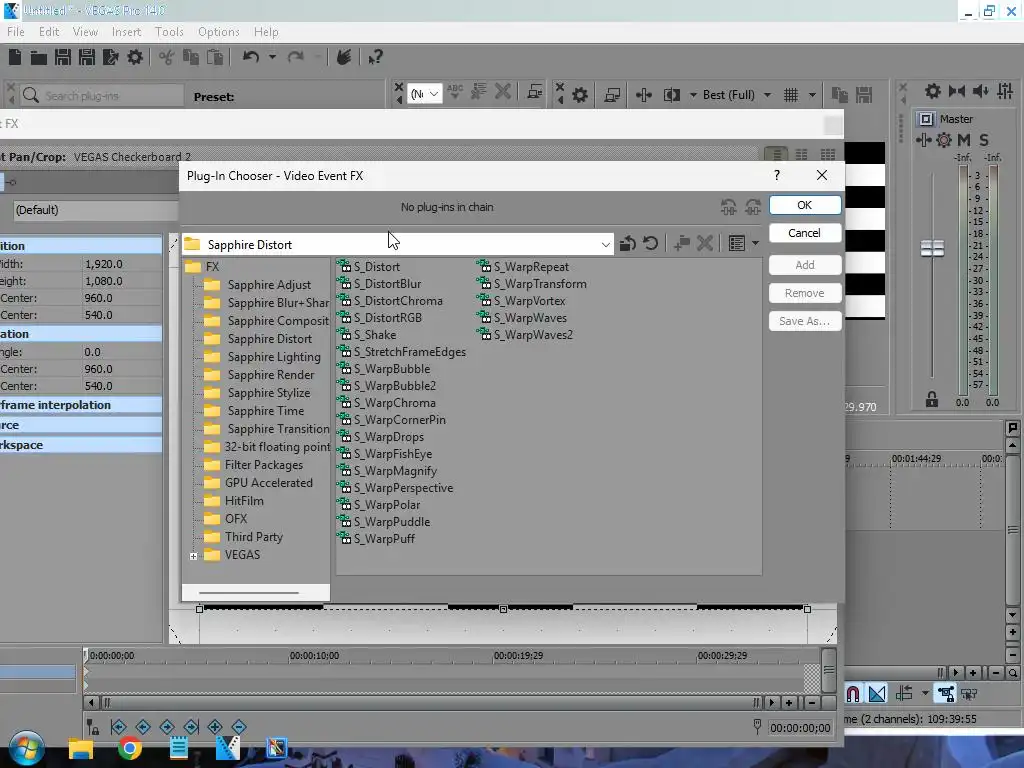Click the Plug-In Chooser help question mark

(776, 175)
